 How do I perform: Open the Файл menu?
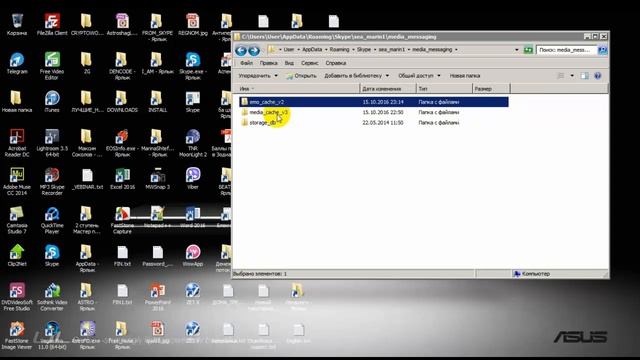(246, 63)
